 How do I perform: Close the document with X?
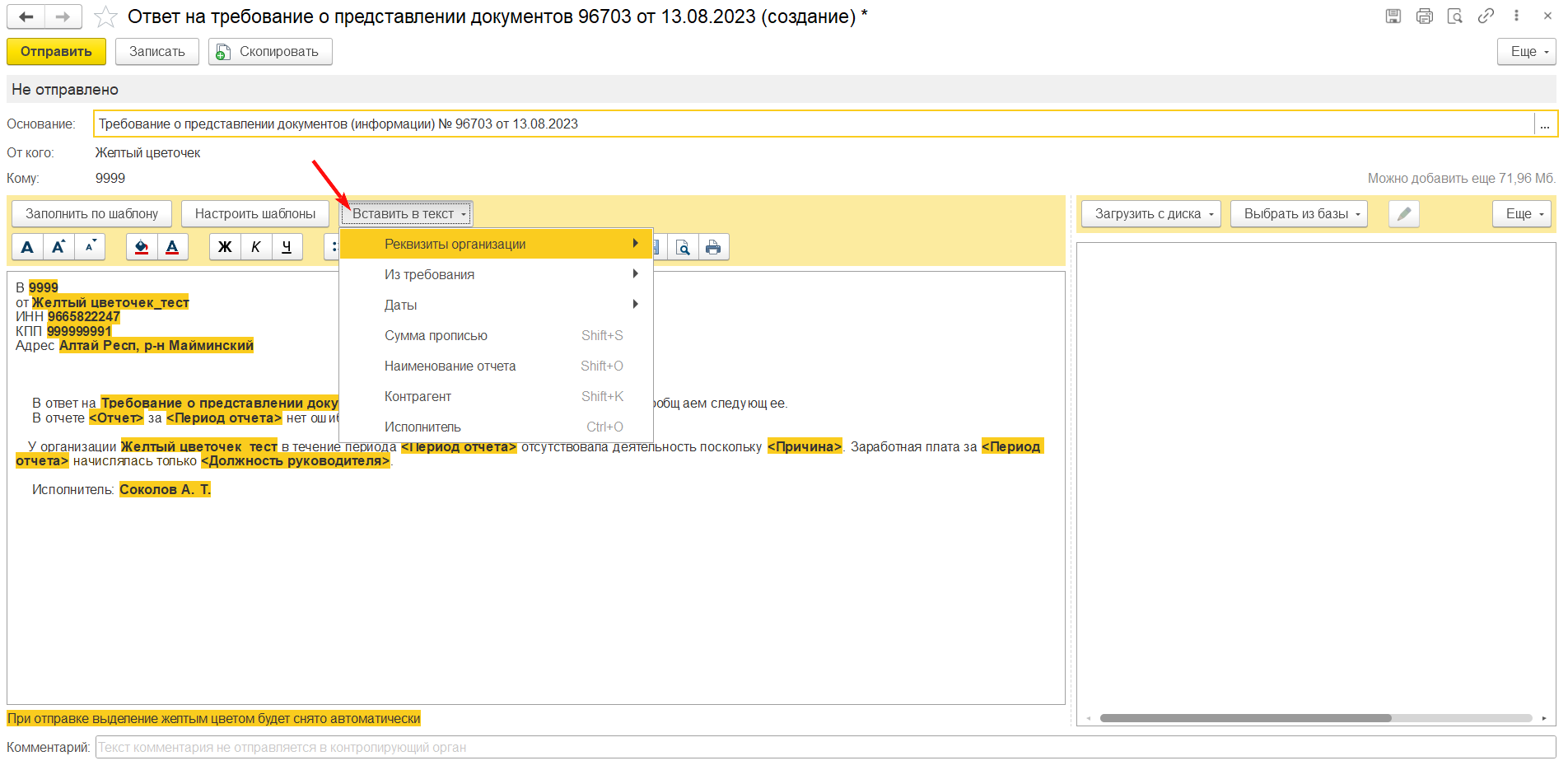1547,16
